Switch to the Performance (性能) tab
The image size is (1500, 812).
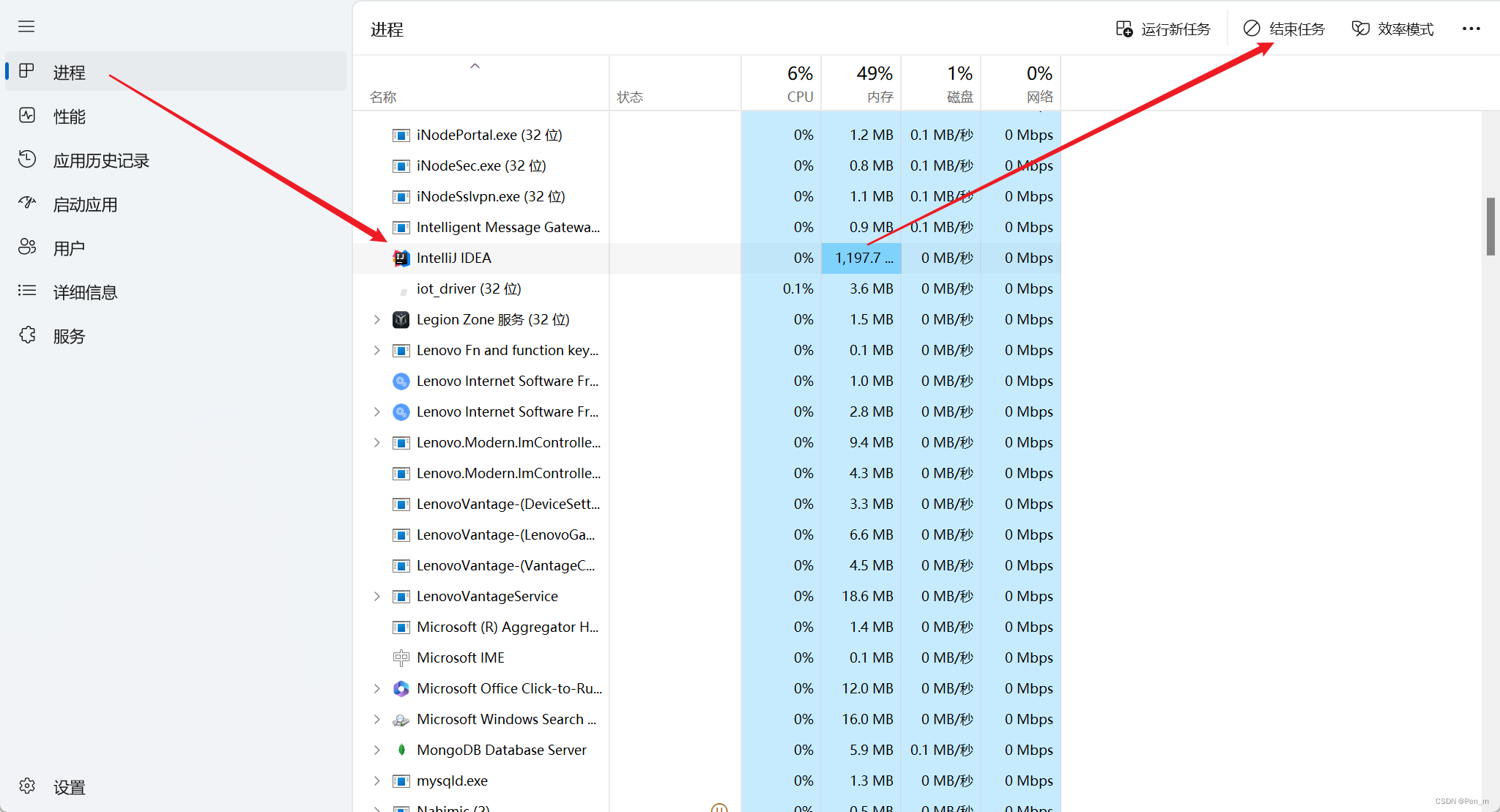(69, 116)
